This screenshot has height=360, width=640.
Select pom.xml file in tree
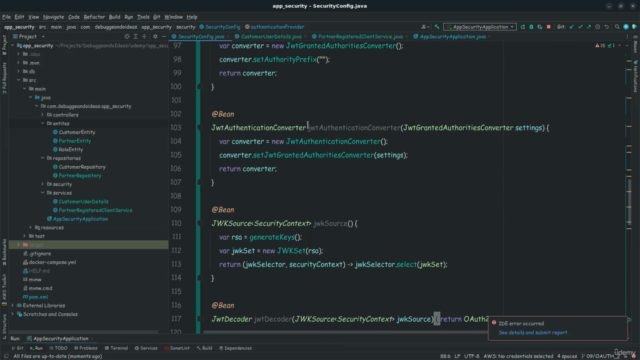point(38,297)
